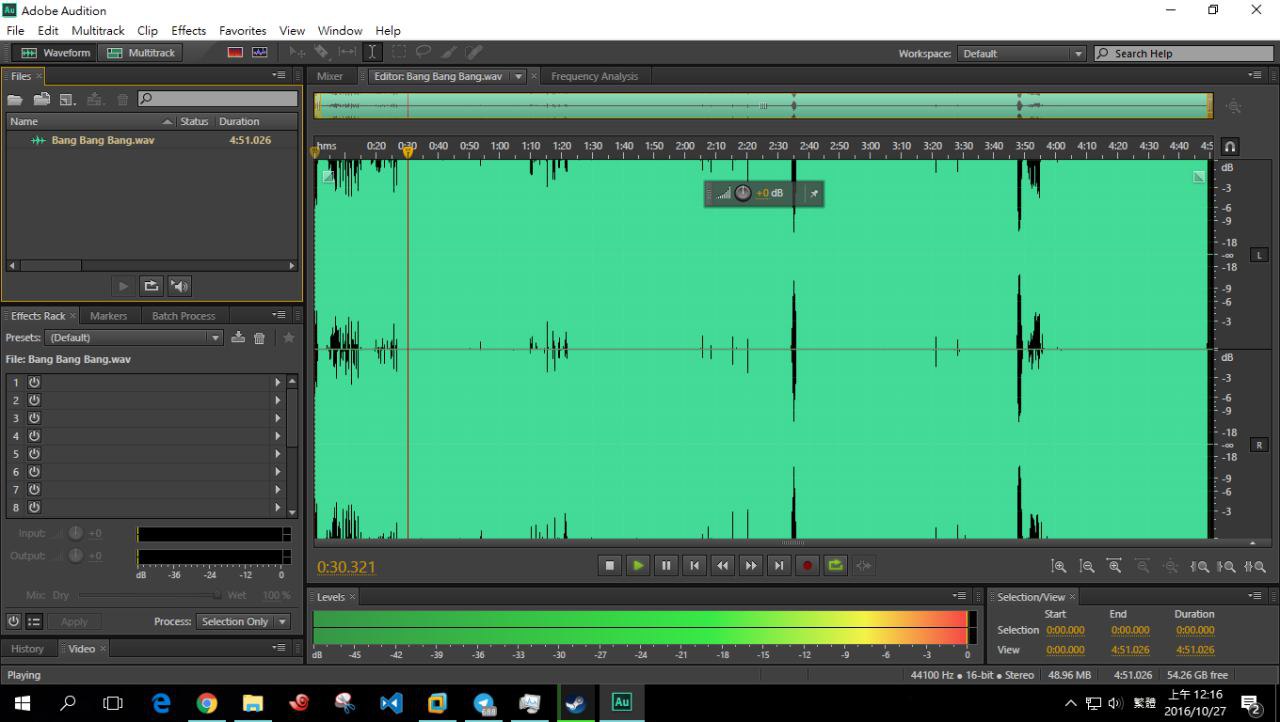Expand the effect list for slot 7
The image size is (1280, 722).
pyautogui.click(x=278, y=490)
